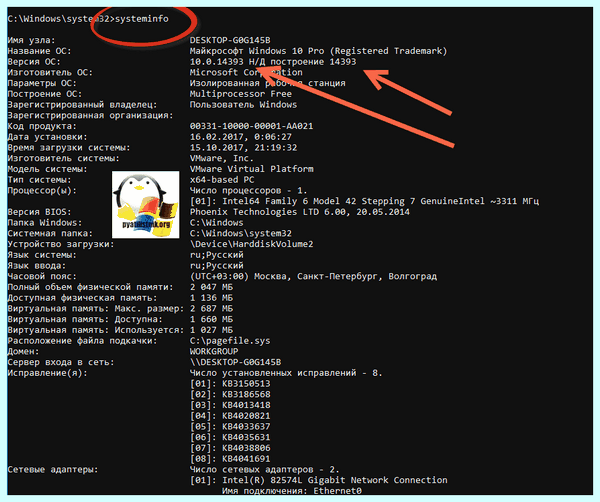Click Multiprocessor Free build value
This screenshot has height=502, width=600.
(241, 94)
